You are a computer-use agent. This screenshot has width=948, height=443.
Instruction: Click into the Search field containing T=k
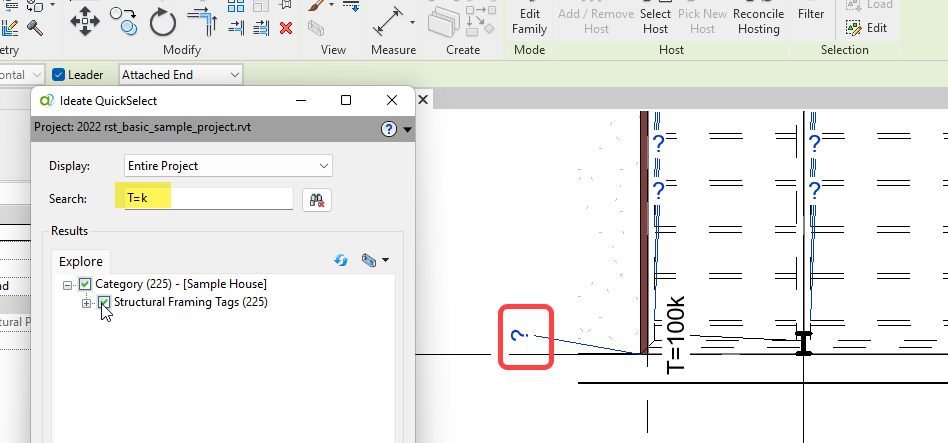(x=209, y=198)
